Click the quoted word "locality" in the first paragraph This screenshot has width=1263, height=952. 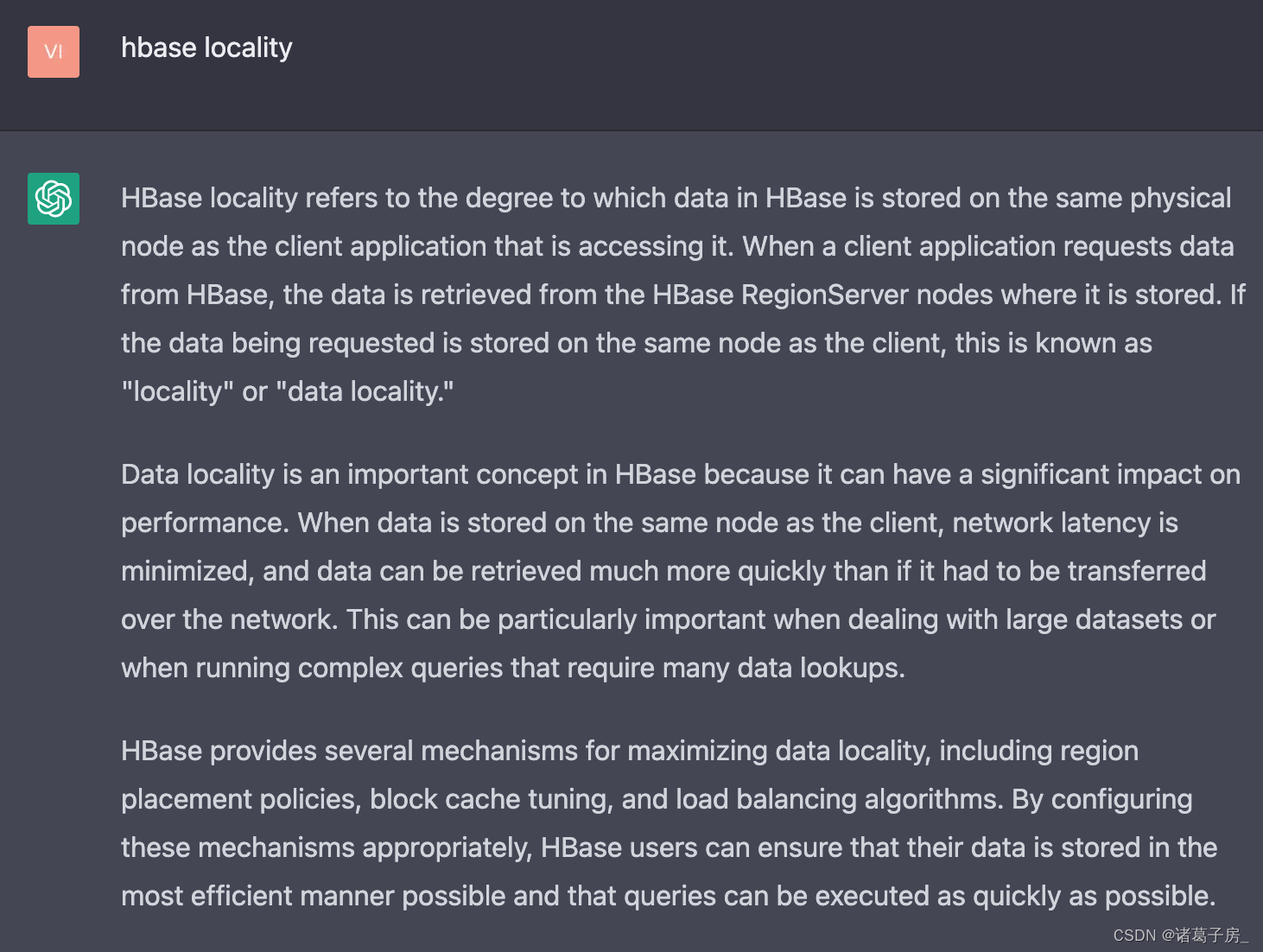coord(177,391)
